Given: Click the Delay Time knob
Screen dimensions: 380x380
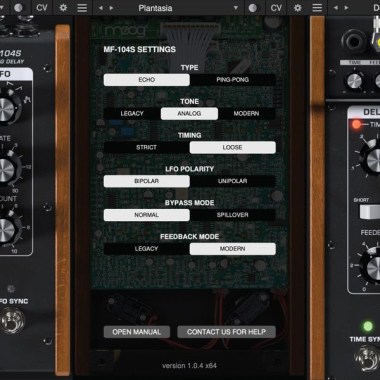Looking at the screenshot, I should coord(373,161).
